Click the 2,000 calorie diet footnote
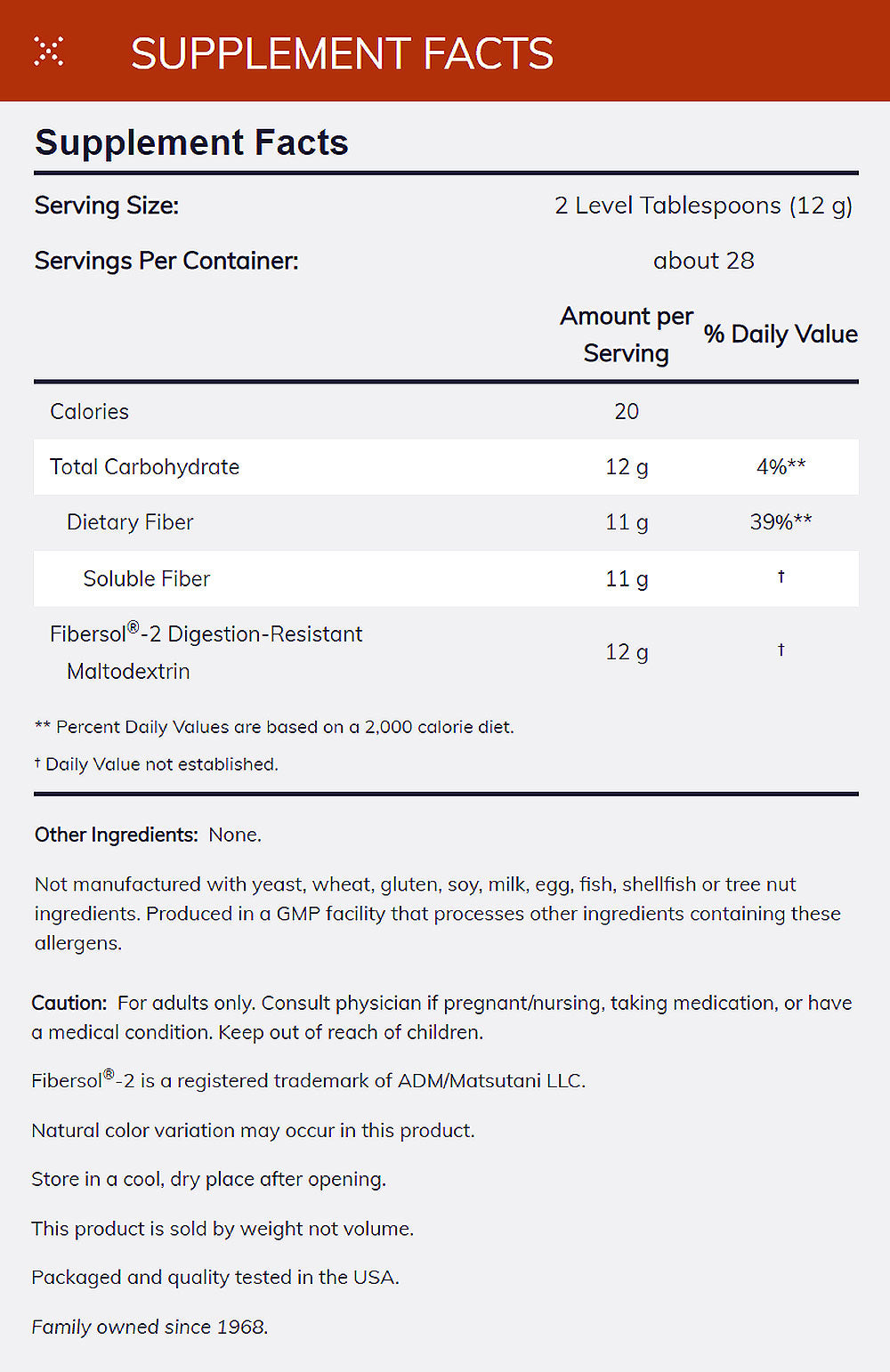 [274, 727]
